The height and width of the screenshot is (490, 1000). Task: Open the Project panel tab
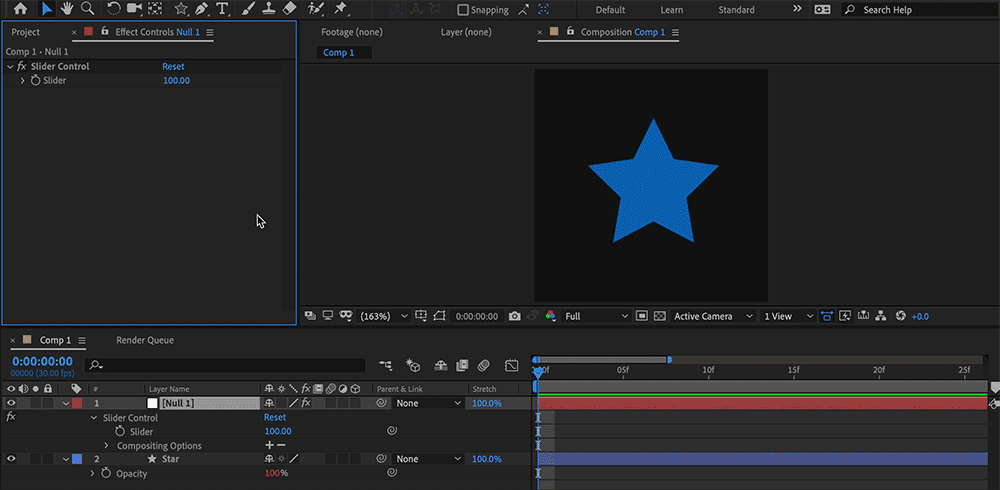(26, 32)
